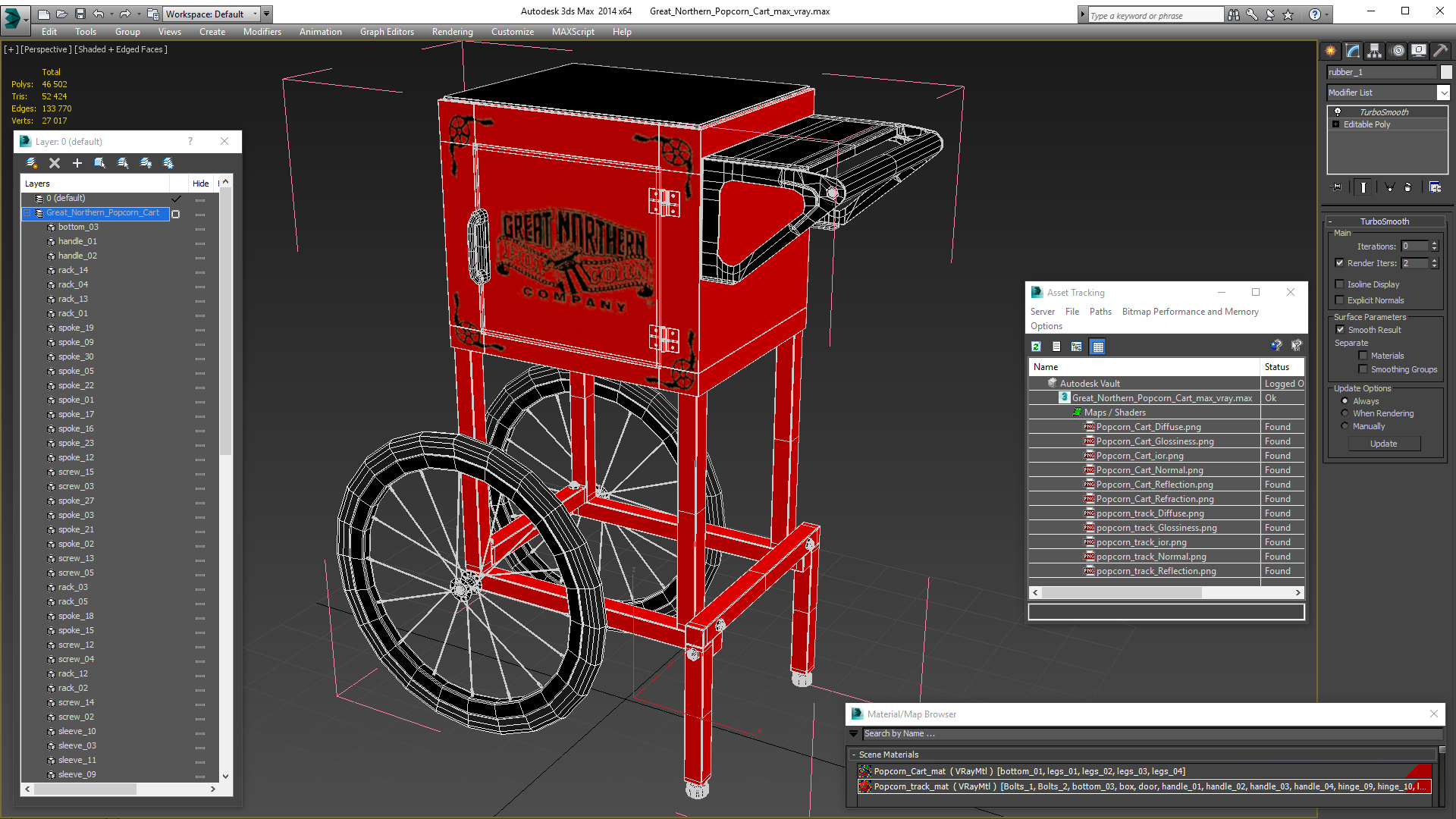Open Paths menu in Asset Tracking
The width and height of the screenshot is (1456, 819).
click(x=1100, y=312)
